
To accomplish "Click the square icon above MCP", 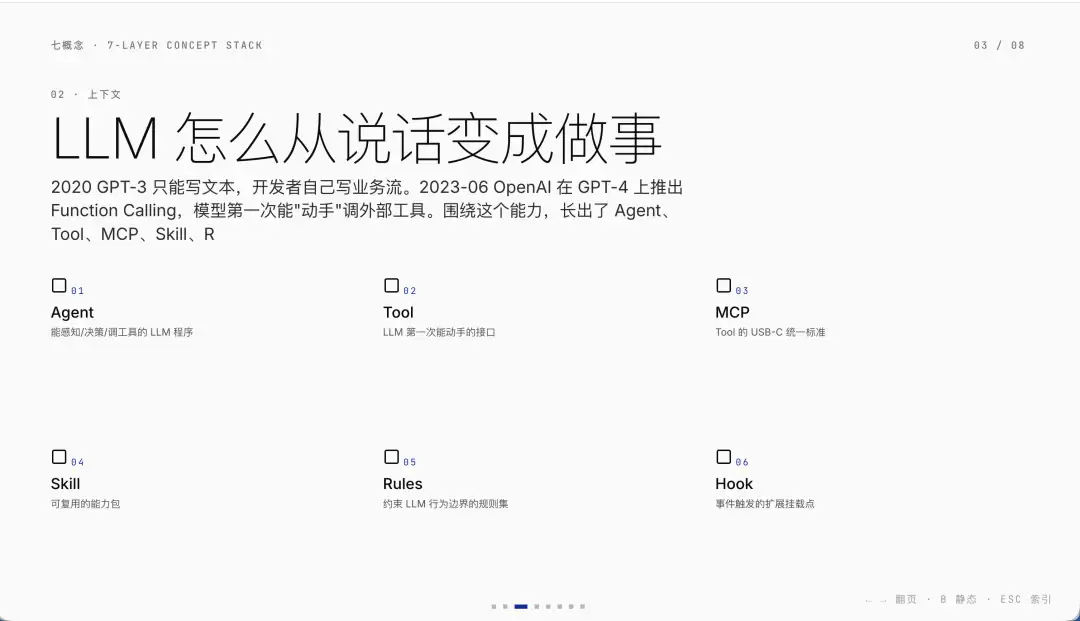I will [x=724, y=286].
